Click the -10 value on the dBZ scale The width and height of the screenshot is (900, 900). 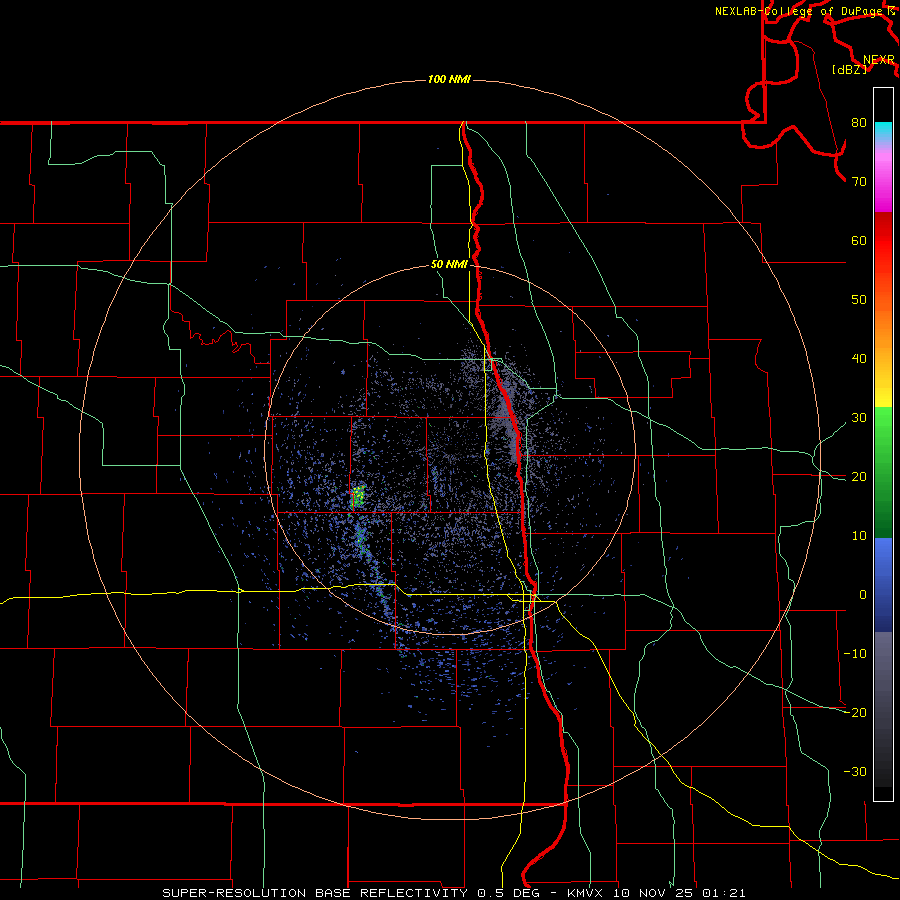click(x=855, y=654)
